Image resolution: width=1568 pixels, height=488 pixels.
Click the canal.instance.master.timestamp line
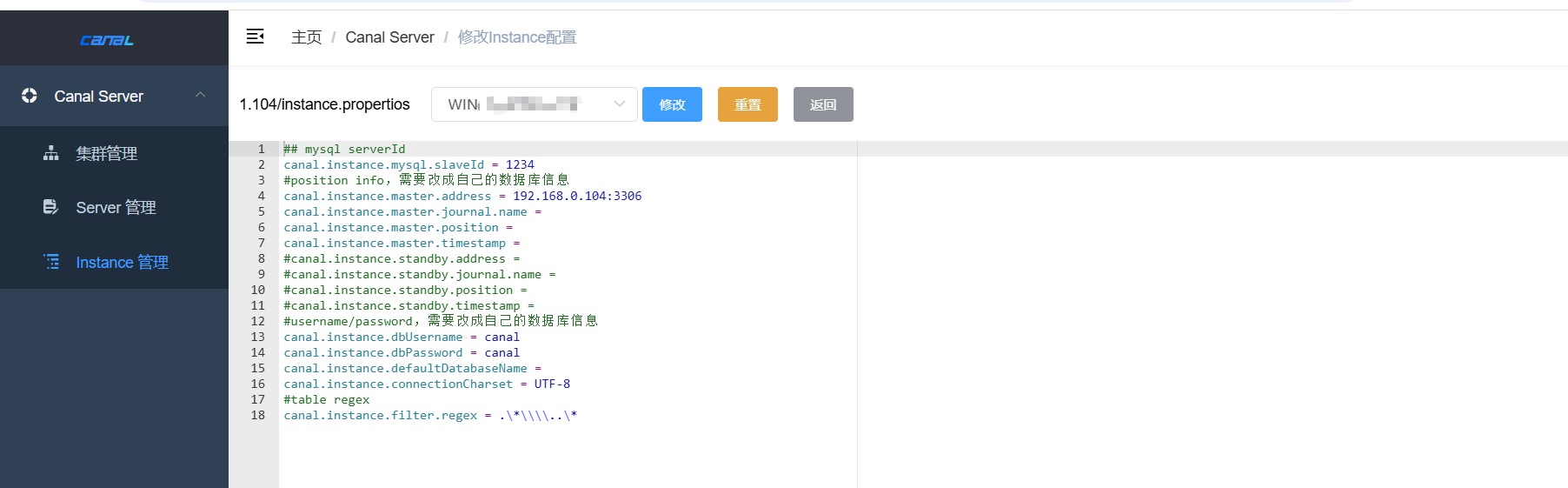coord(402,243)
